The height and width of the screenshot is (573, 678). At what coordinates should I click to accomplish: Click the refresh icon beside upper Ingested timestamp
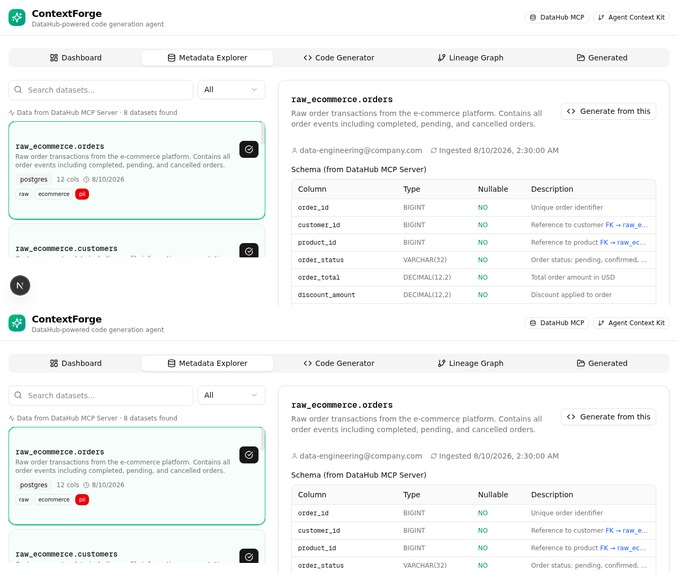pyautogui.click(x=434, y=150)
